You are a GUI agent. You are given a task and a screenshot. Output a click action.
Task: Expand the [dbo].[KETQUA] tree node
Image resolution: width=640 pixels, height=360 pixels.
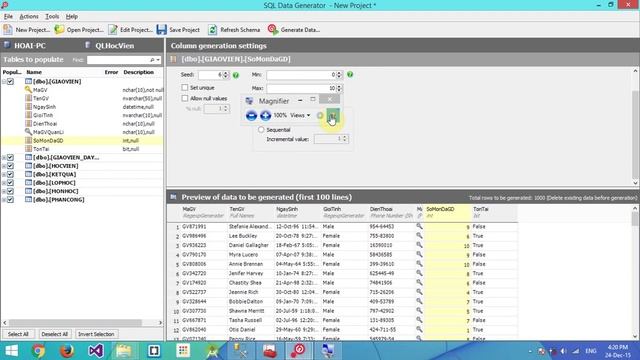pyautogui.click(x=4, y=174)
